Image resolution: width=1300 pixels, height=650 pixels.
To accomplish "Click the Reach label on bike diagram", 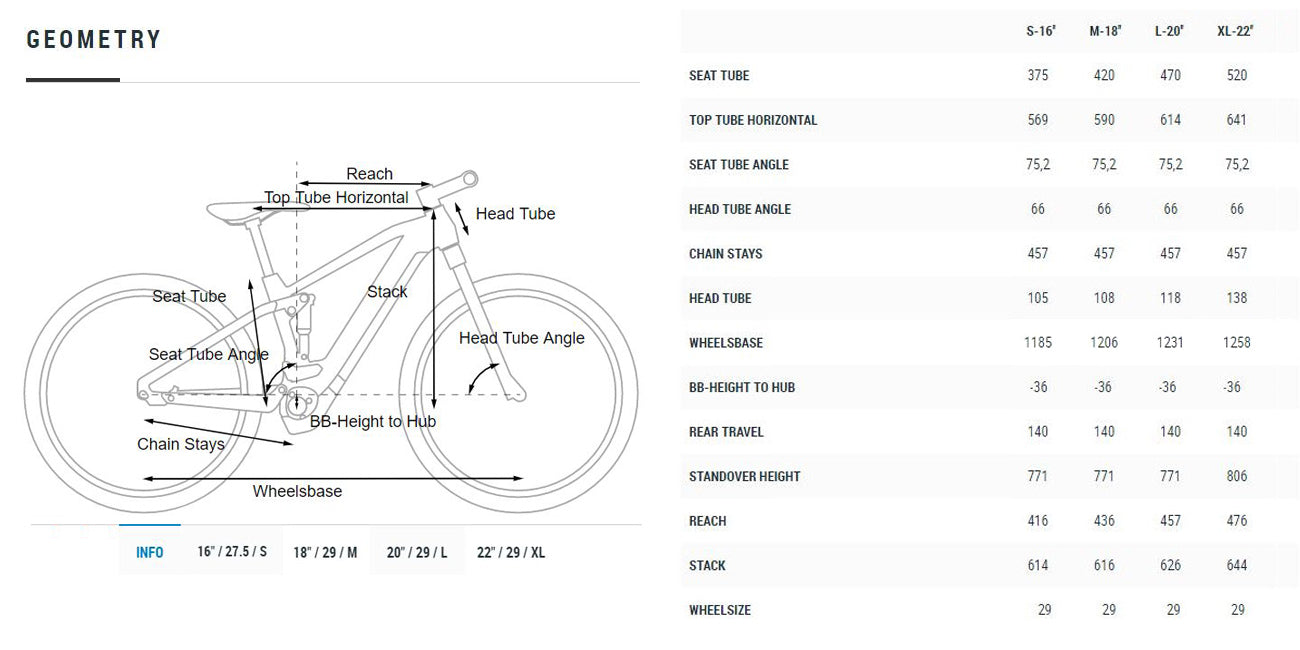I will click(x=370, y=174).
